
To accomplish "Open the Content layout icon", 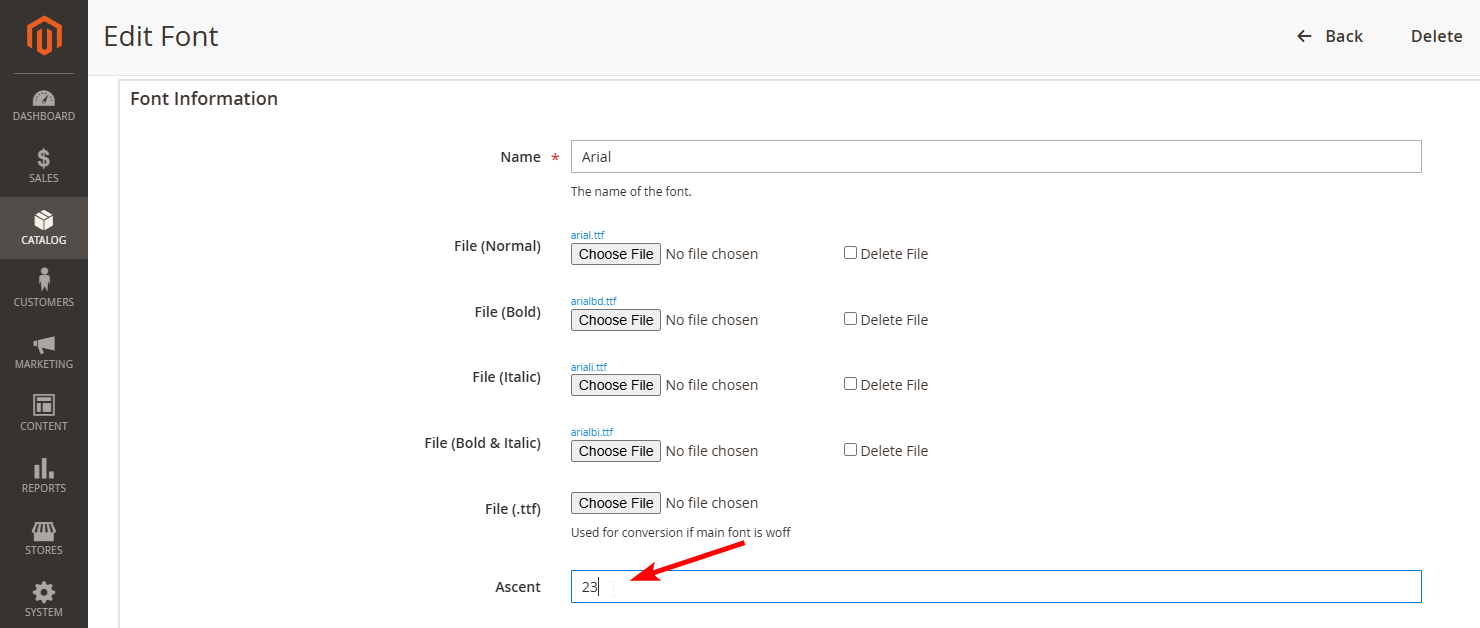I will (x=44, y=406).
